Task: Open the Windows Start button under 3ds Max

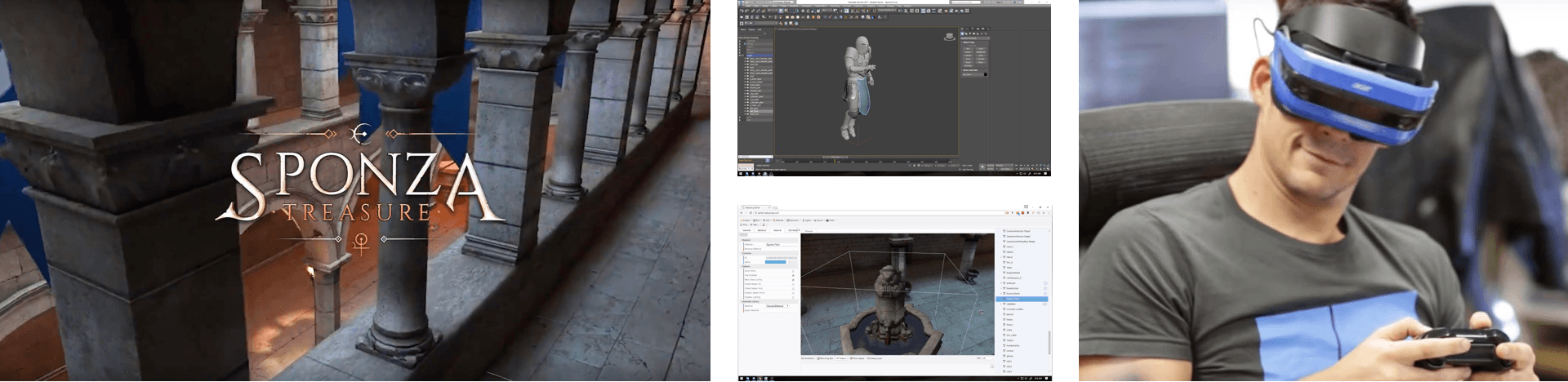Action: [x=741, y=173]
